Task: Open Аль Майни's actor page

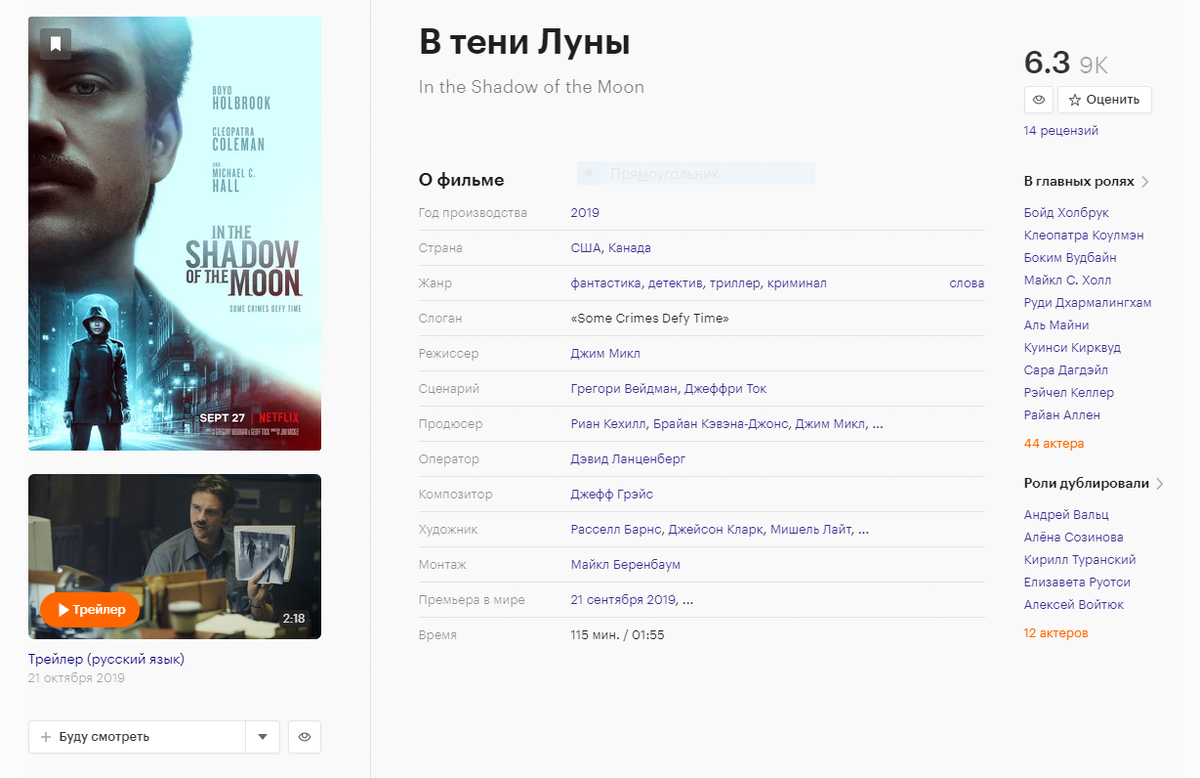Action: point(1056,326)
